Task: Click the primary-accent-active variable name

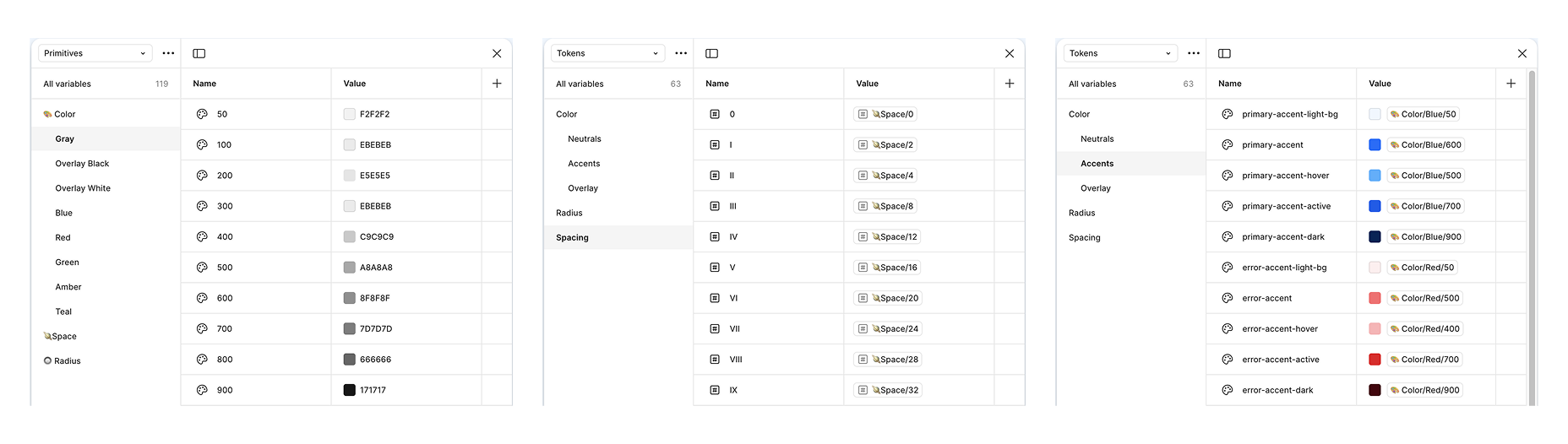Action: click(x=1286, y=206)
